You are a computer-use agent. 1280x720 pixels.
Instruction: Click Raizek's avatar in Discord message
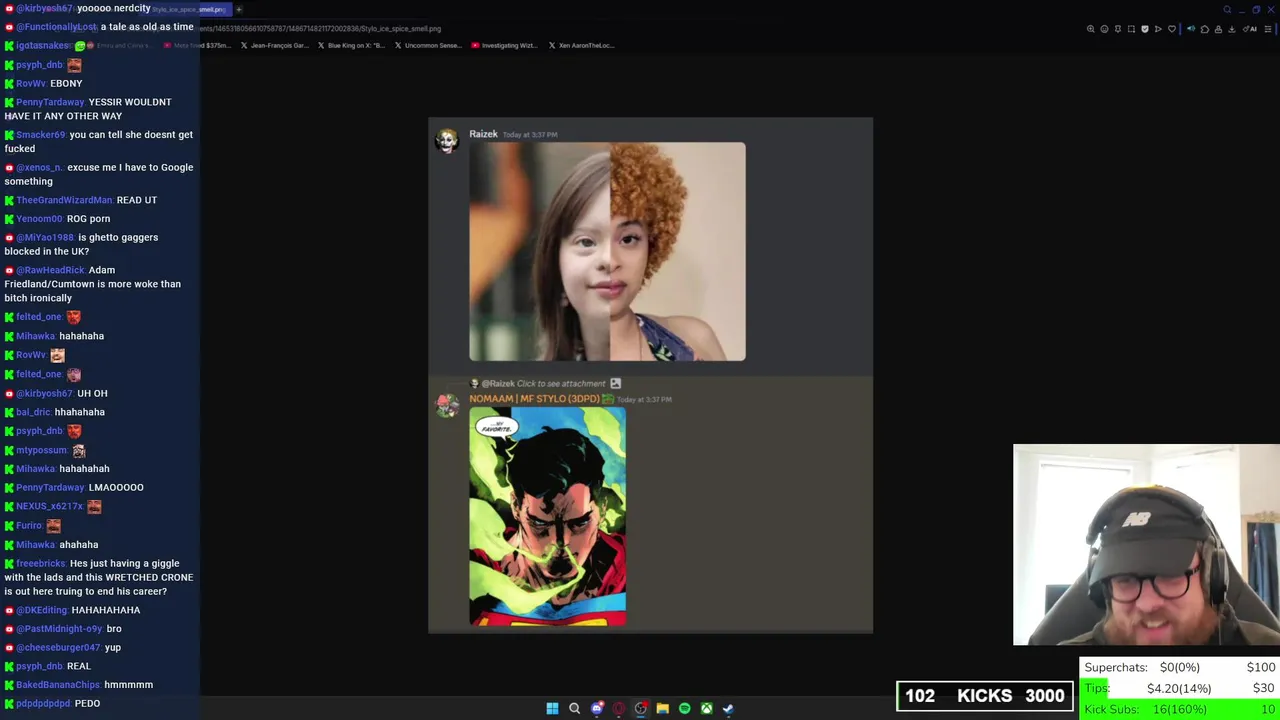click(x=447, y=141)
